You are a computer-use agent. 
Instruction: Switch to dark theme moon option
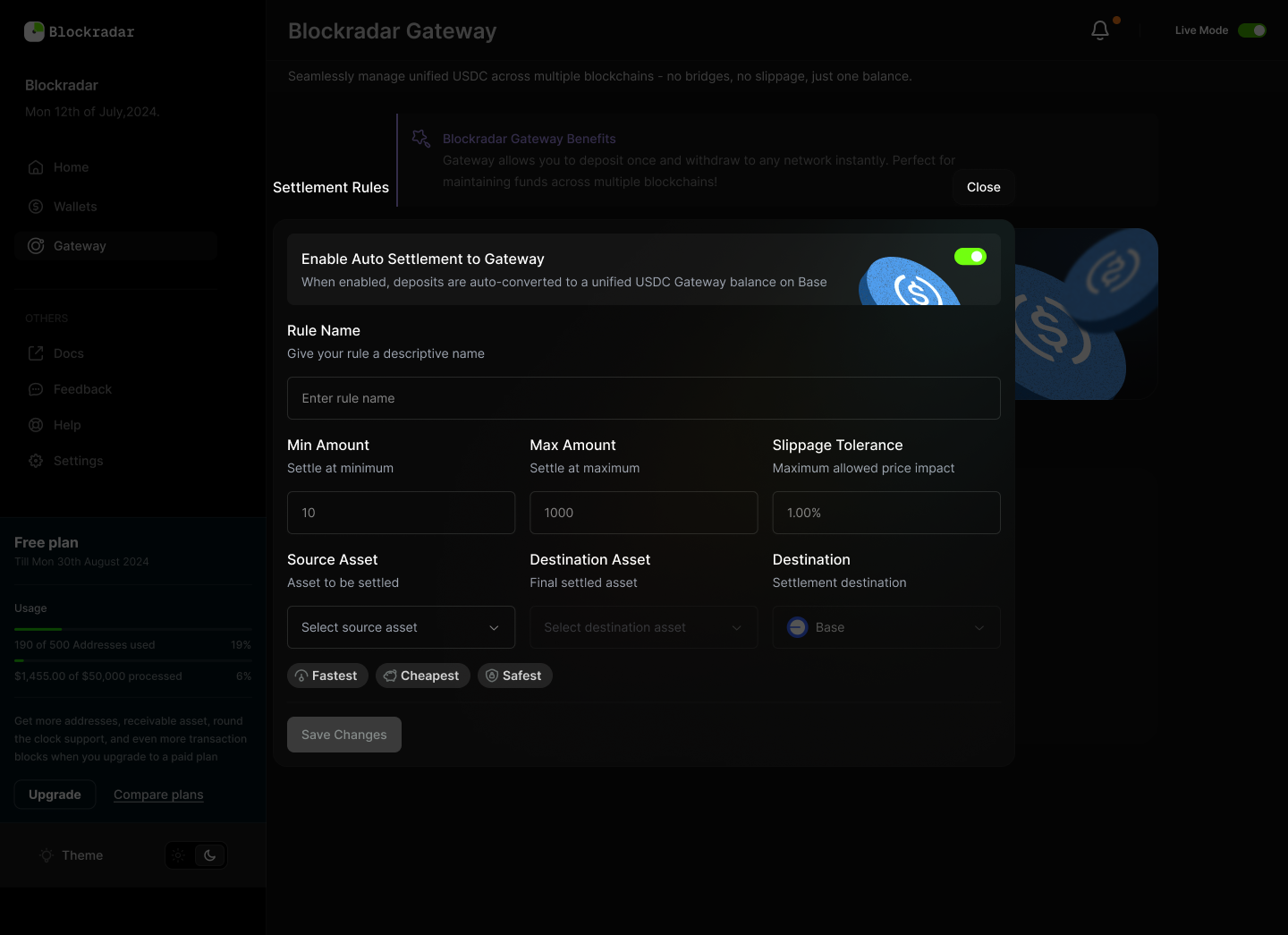[x=210, y=855]
